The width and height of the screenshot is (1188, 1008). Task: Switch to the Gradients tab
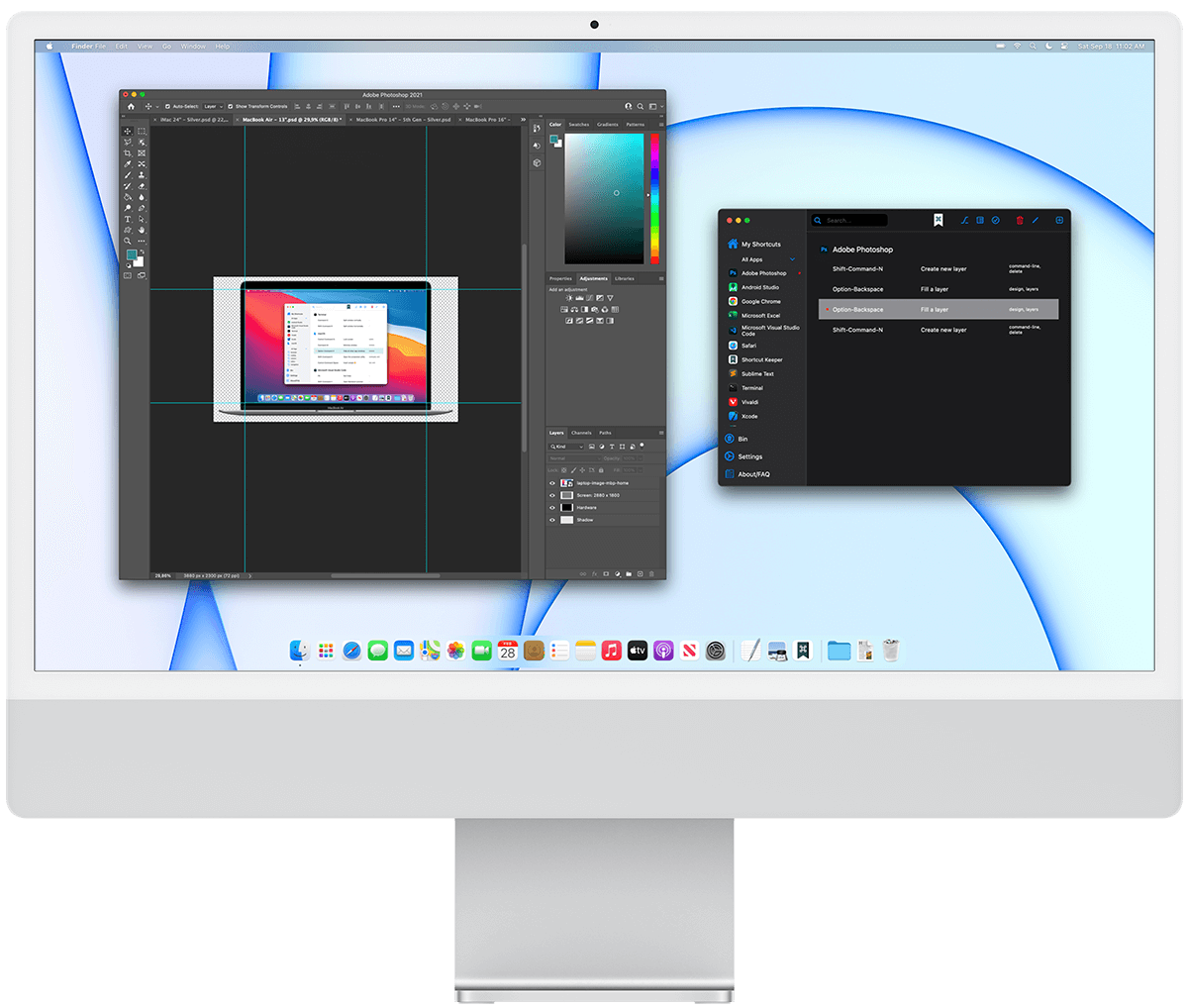click(607, 125)
